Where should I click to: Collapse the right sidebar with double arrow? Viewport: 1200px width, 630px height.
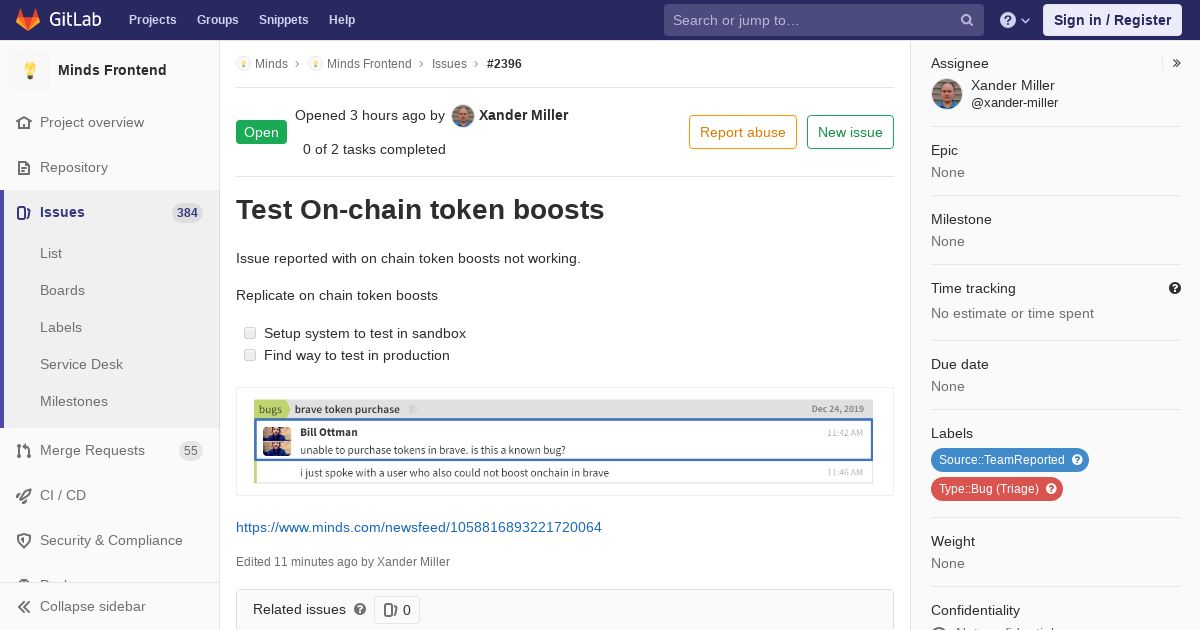point(1177,63)
